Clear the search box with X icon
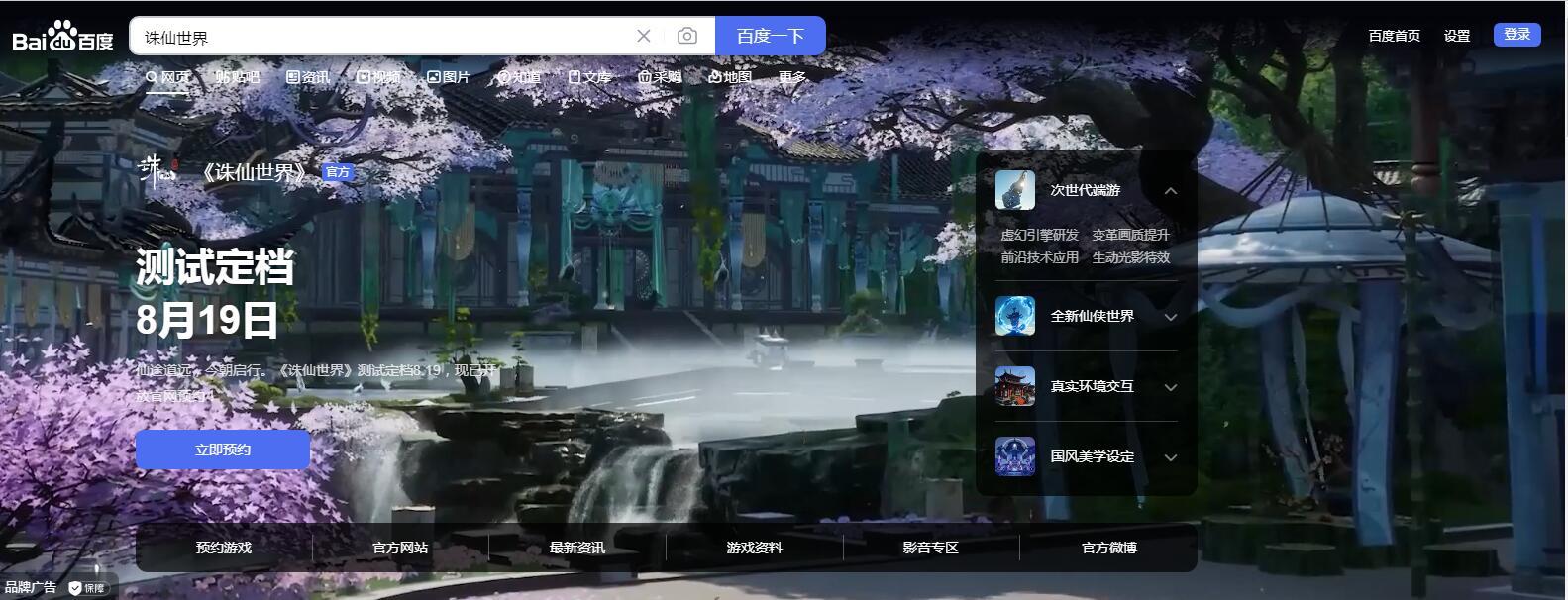 (644, 36)
